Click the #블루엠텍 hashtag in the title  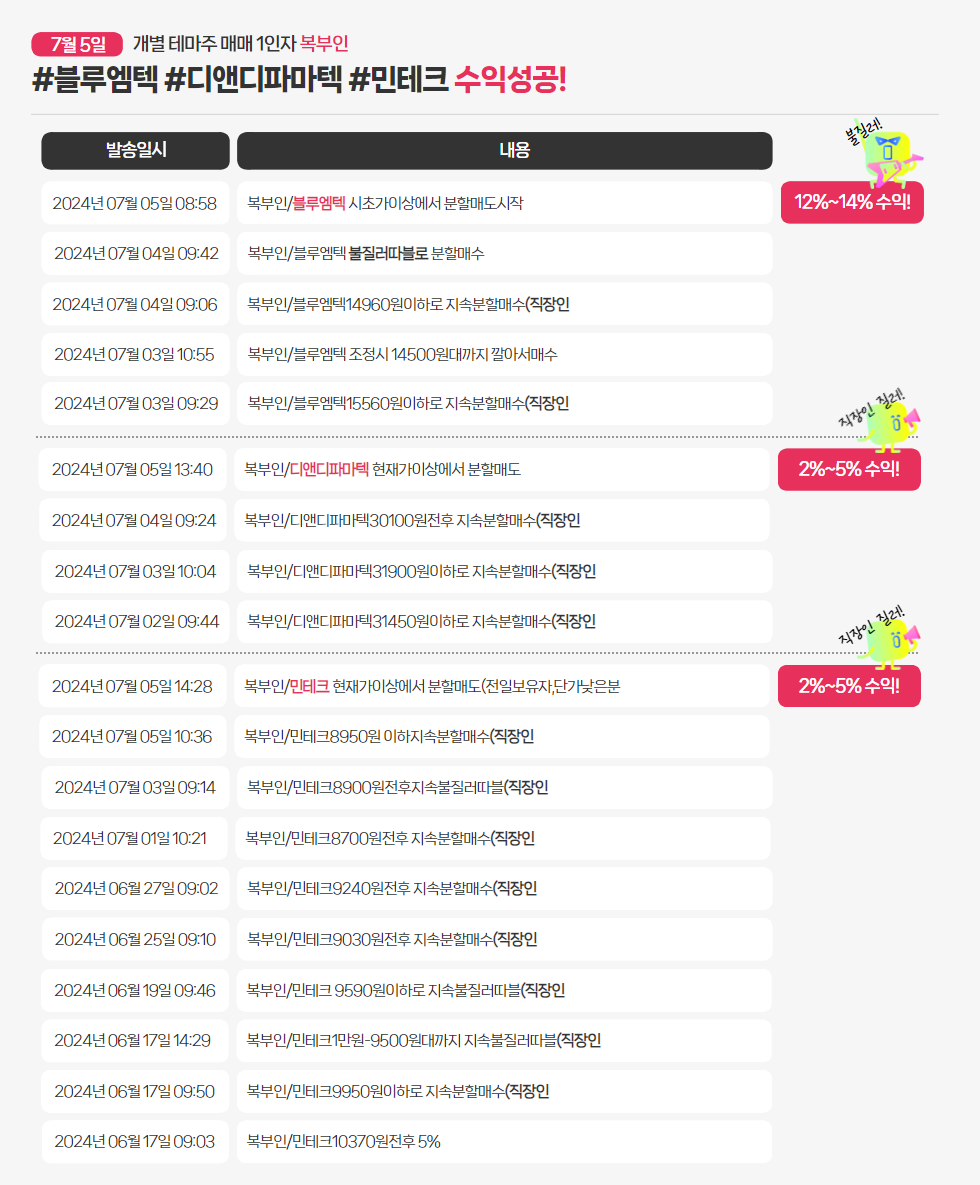click(95, 79)
